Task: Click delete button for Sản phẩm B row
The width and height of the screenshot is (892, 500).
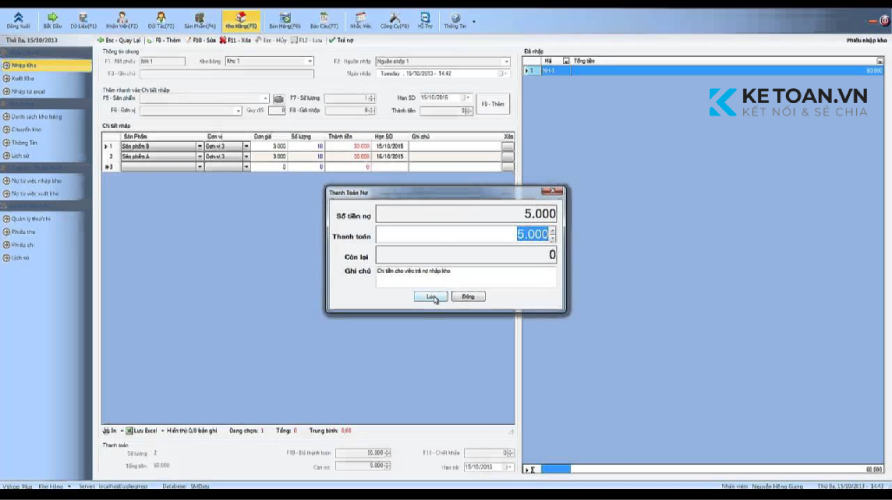Action: tap(507, 147)
